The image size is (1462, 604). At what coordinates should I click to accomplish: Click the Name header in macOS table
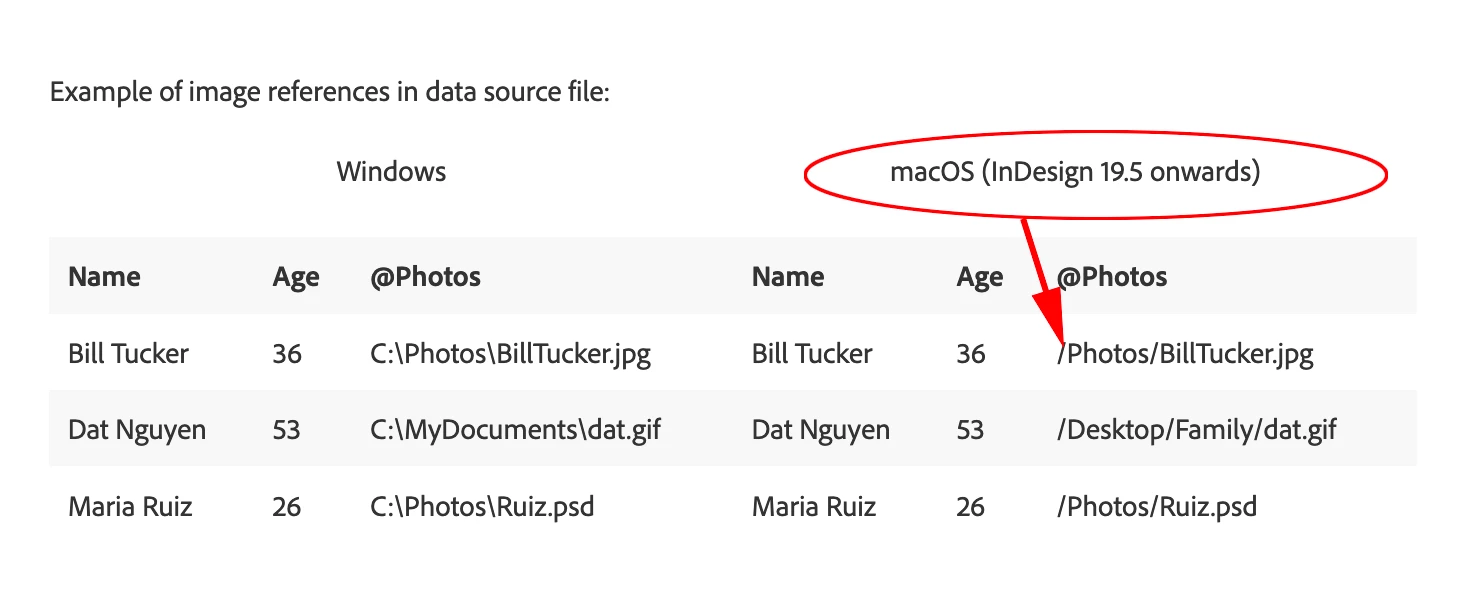(x=788, y=277)
